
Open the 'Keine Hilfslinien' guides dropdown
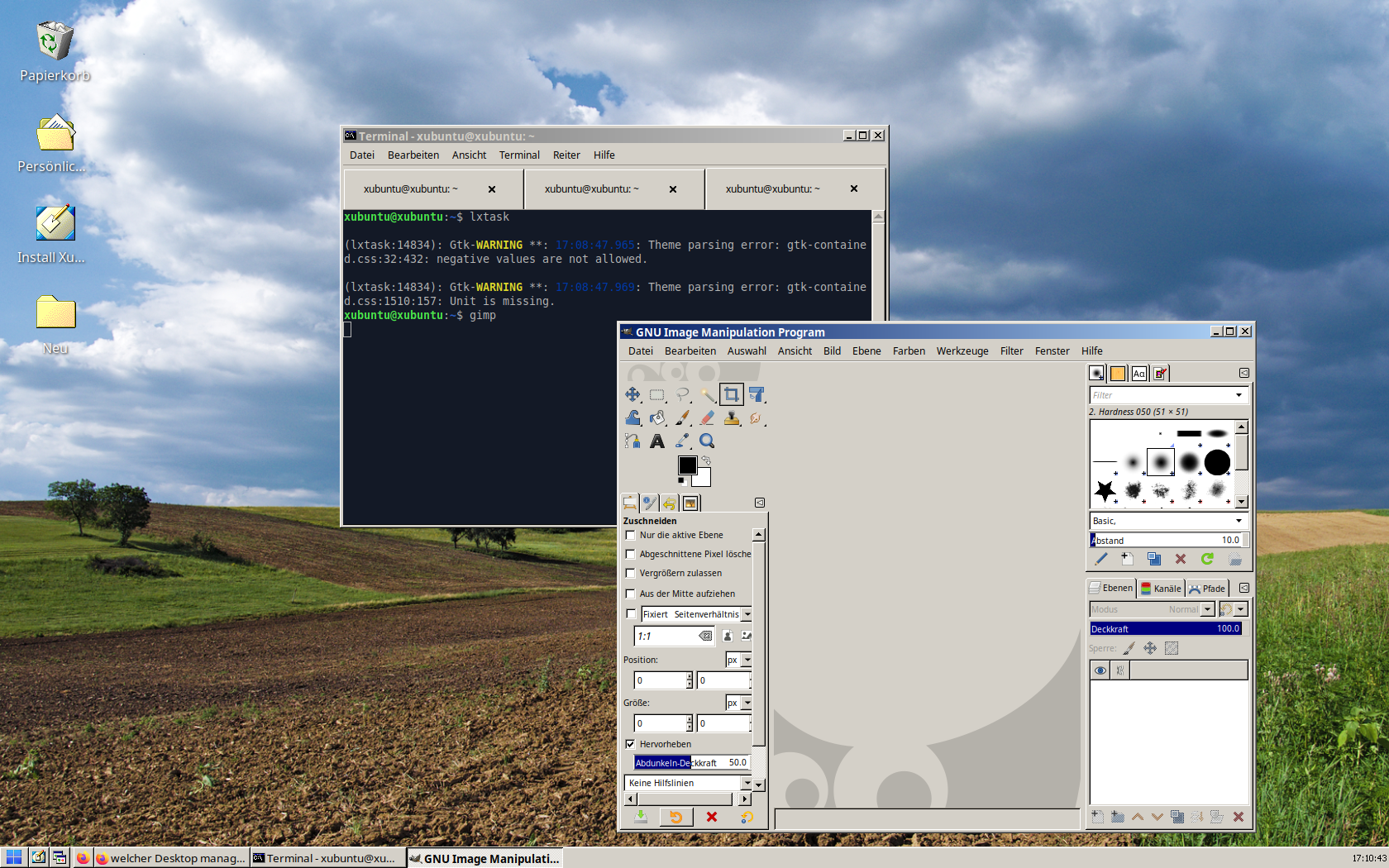690,783
